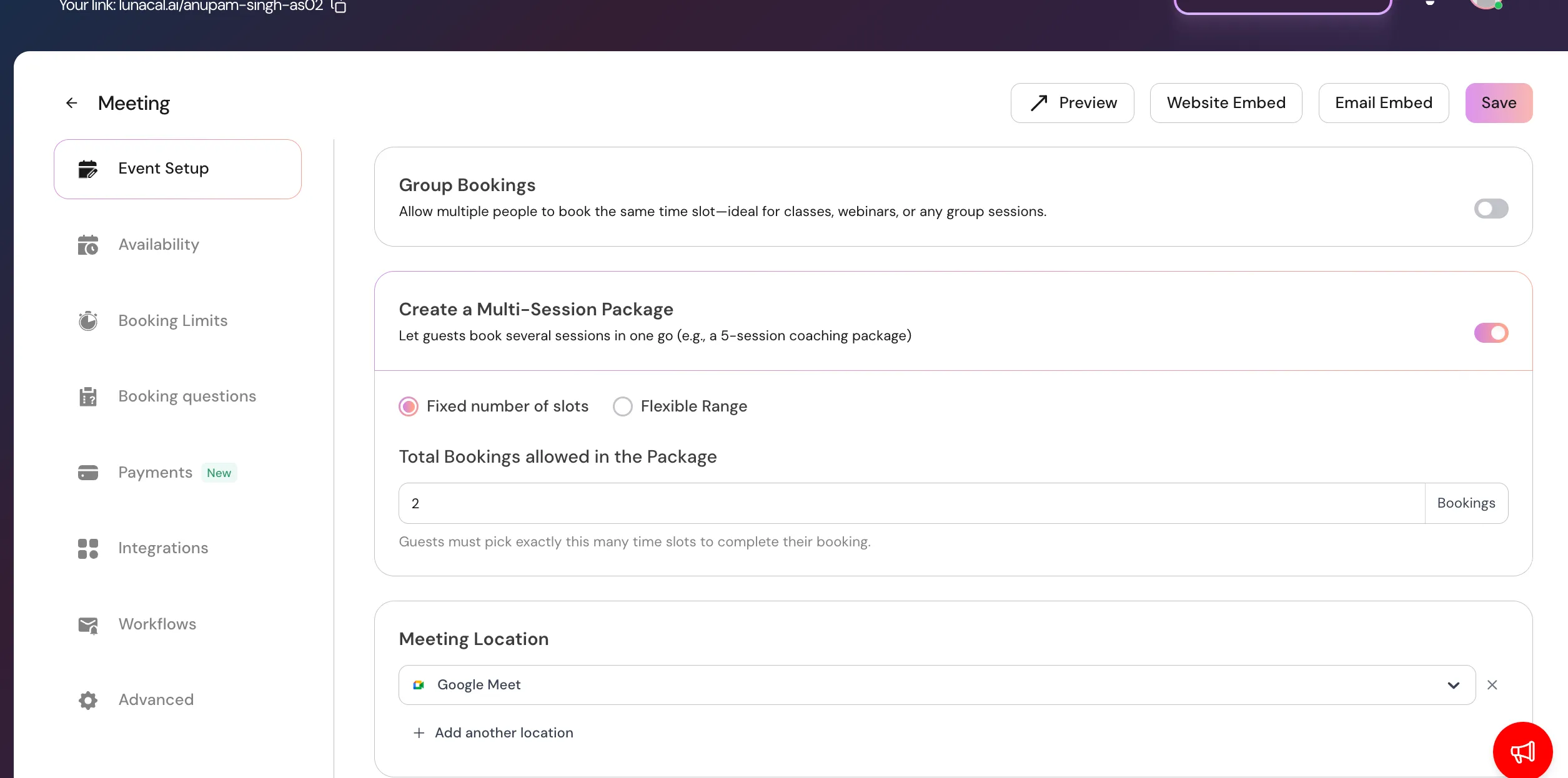
Task: Click the Payments card icon
Action: (88, 473)
